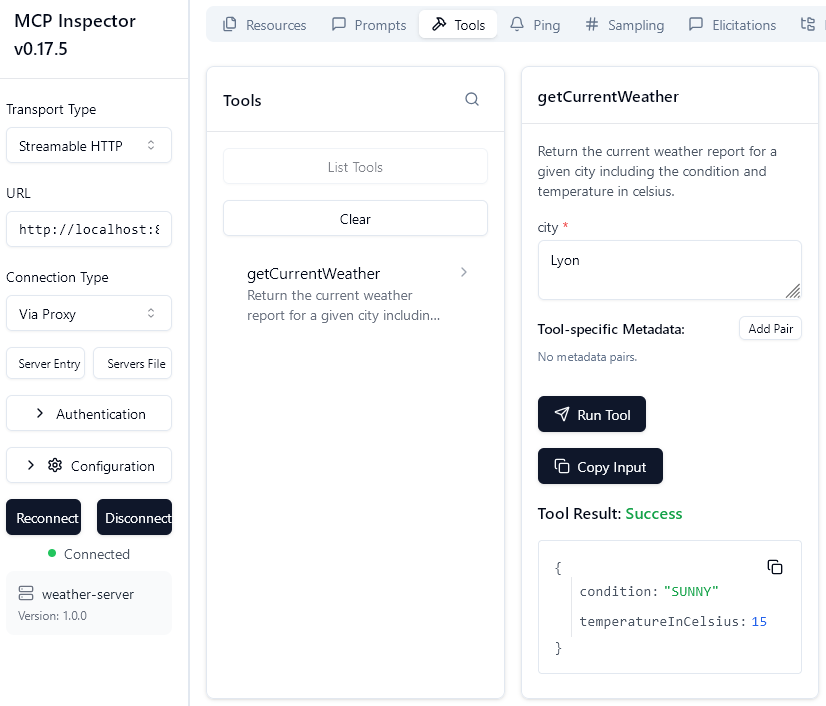Image resolution: width=826 pixels, height=706 pixels.
Task: Switch to the Prompts tab
Action: click(x=369, y=25)
